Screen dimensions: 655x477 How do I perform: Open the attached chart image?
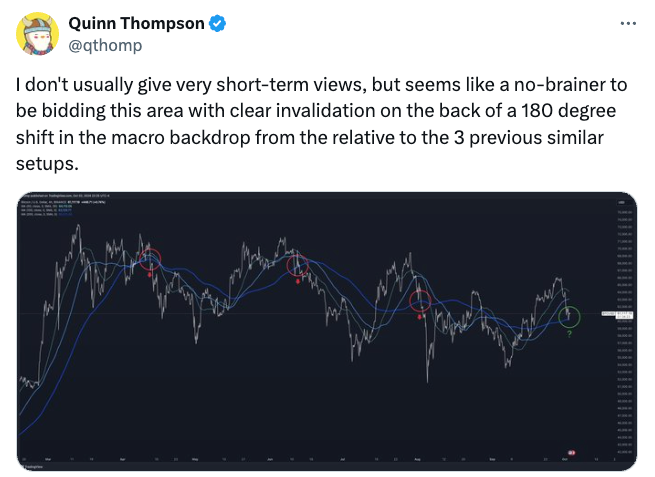[327, 332]
